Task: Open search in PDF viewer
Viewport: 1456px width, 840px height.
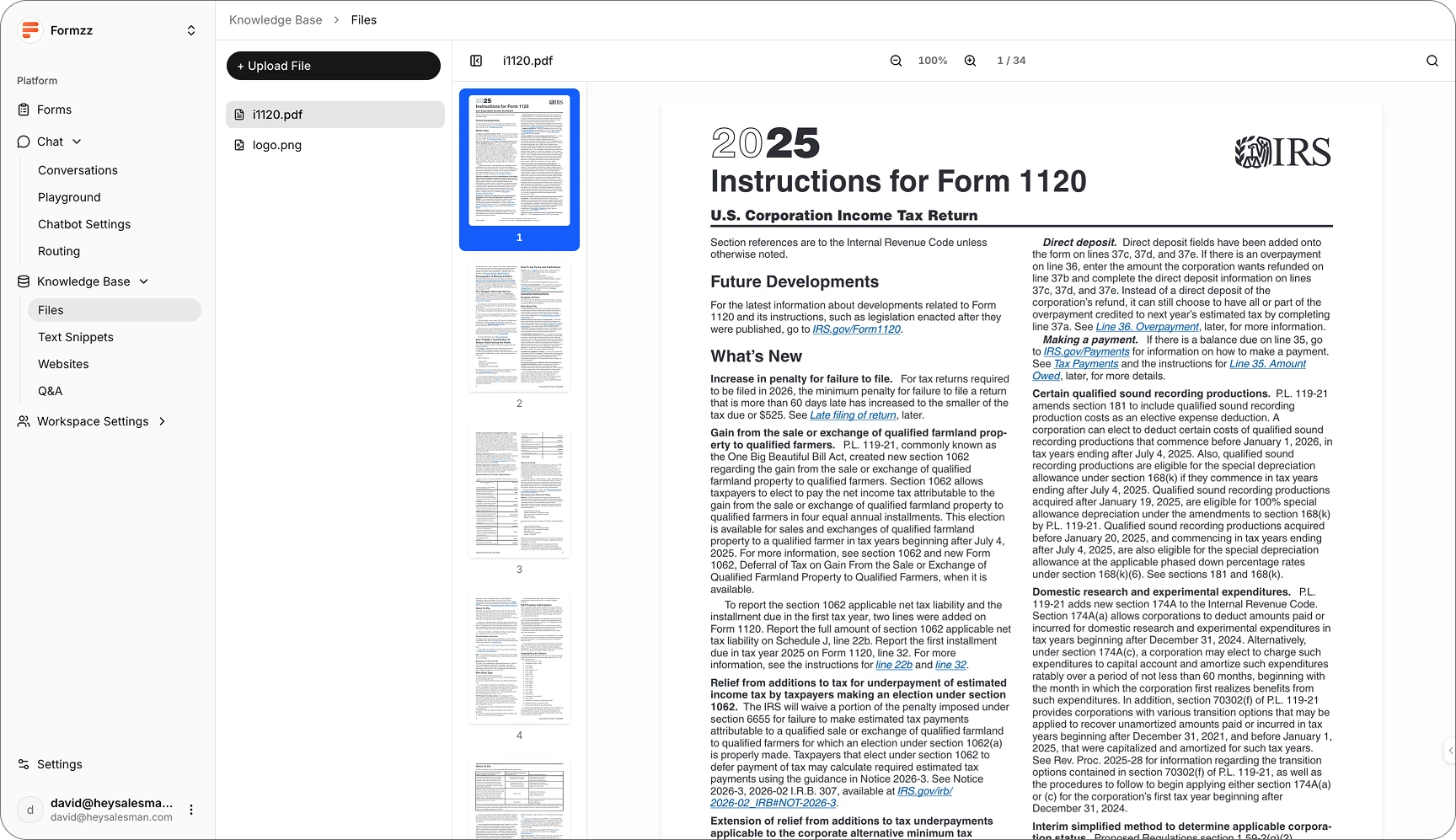Action: [x=1432, y=61]
